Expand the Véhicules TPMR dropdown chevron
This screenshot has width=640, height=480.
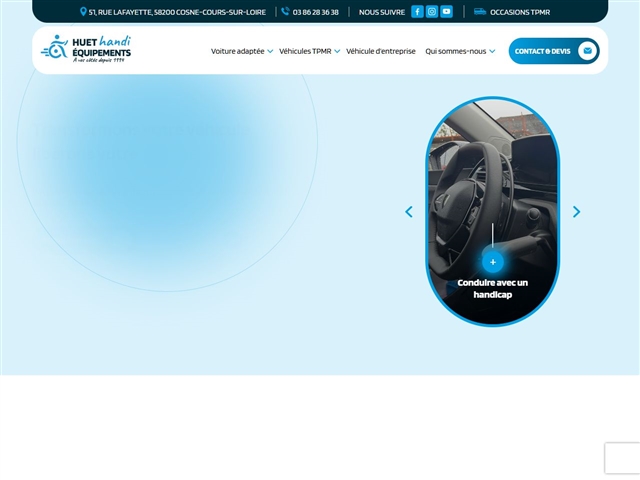click(337, 51)
